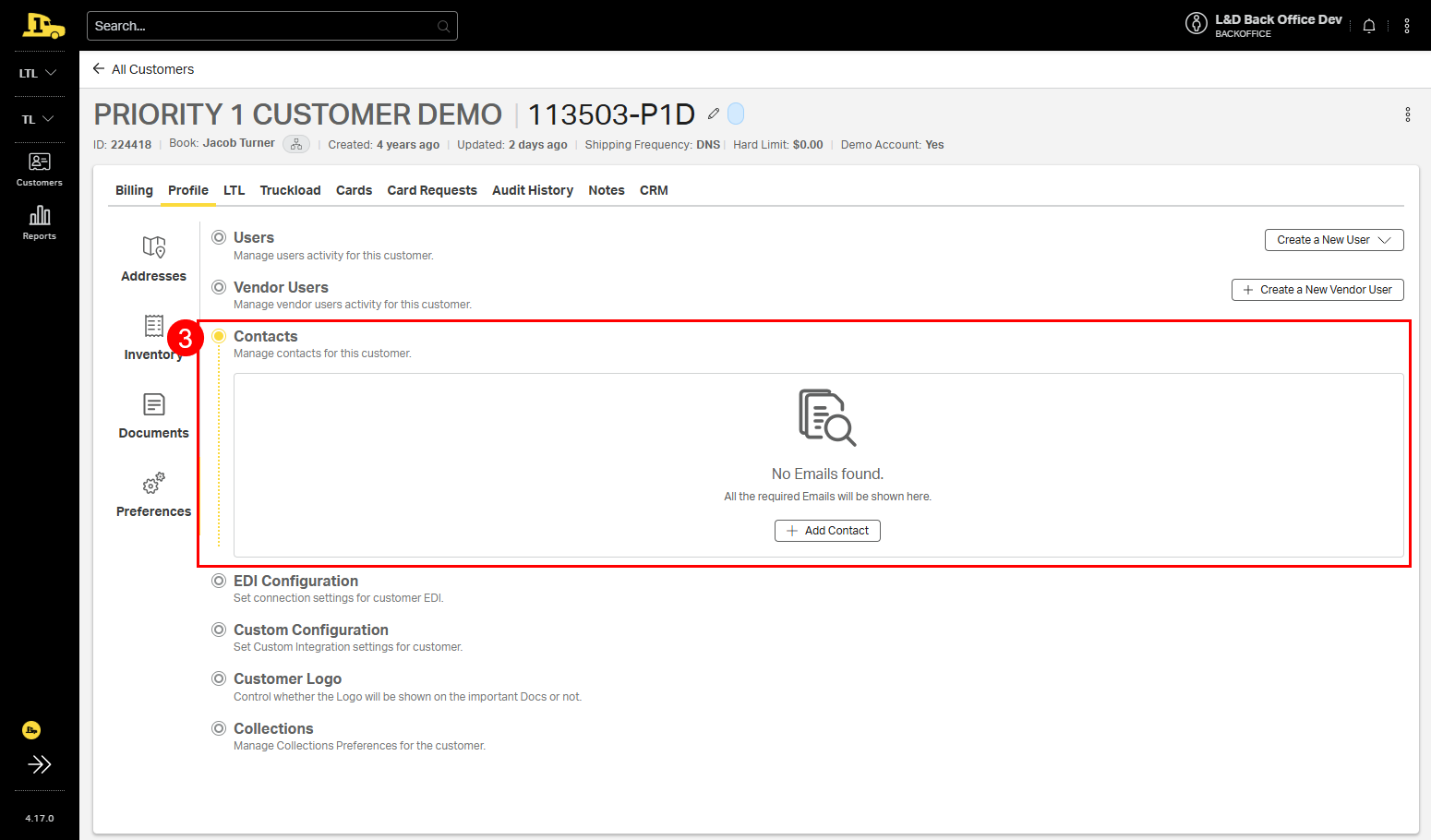Click the Create a New Vendor User button
This screenshot has height=840, width=1431.
tap(1317, 290)
